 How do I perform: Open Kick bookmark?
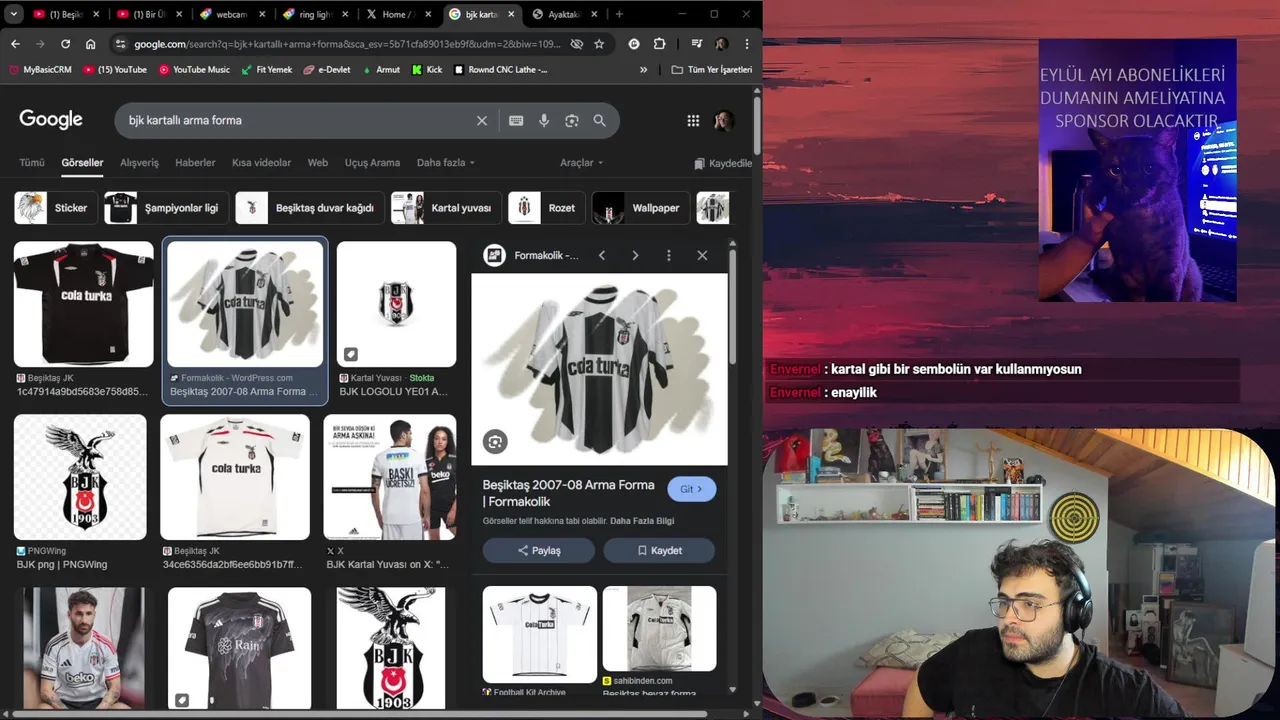427,70
